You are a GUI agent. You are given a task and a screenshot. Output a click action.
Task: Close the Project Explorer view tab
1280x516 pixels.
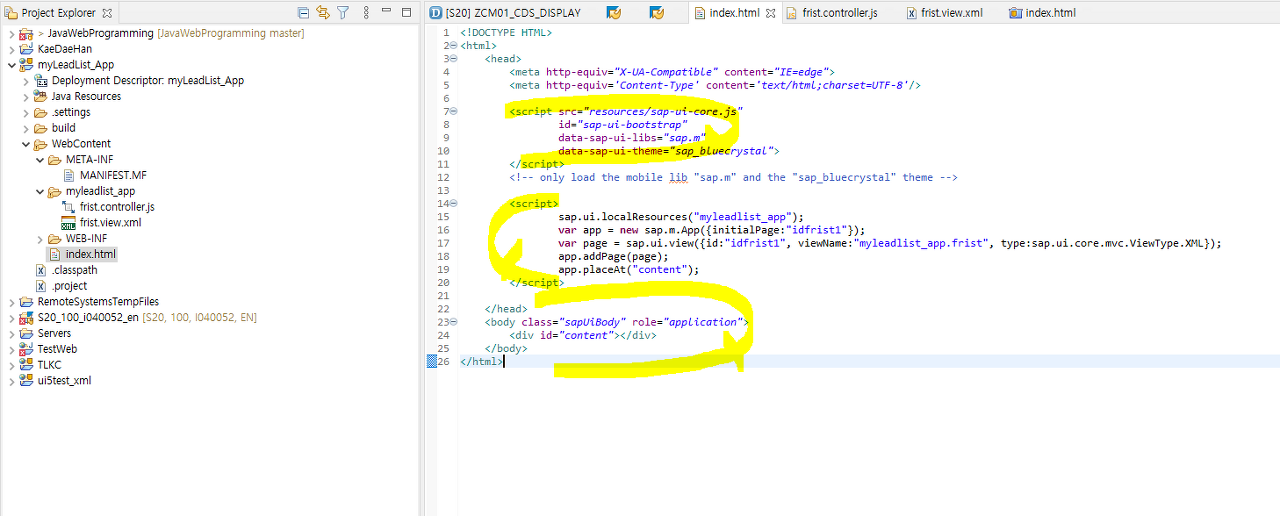click(107, 13)
